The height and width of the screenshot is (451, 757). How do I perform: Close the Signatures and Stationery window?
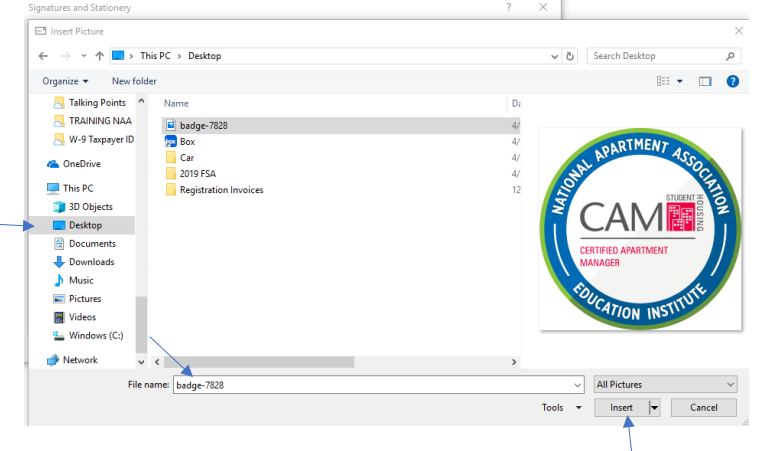543,7
